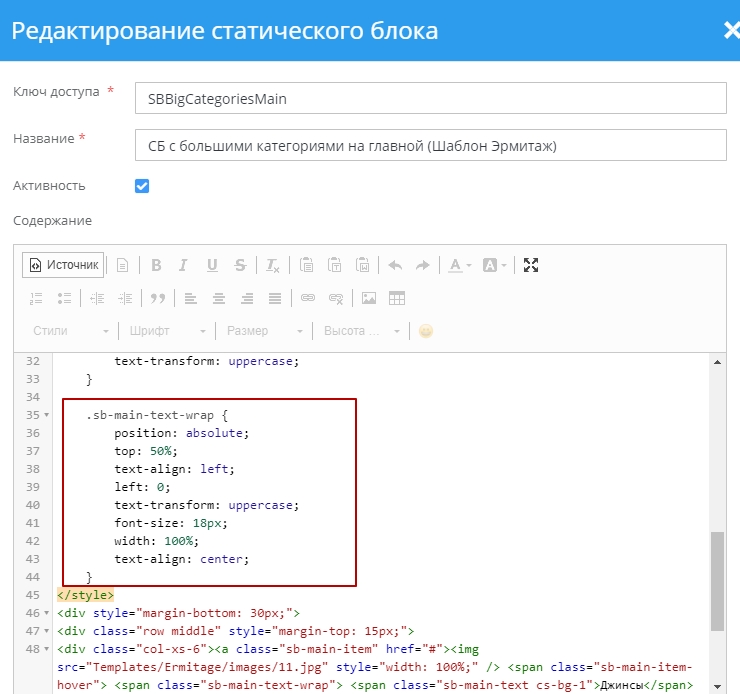Close the Редактирование статического блока dialog
The image size is (740, 694).
(730, 30)
